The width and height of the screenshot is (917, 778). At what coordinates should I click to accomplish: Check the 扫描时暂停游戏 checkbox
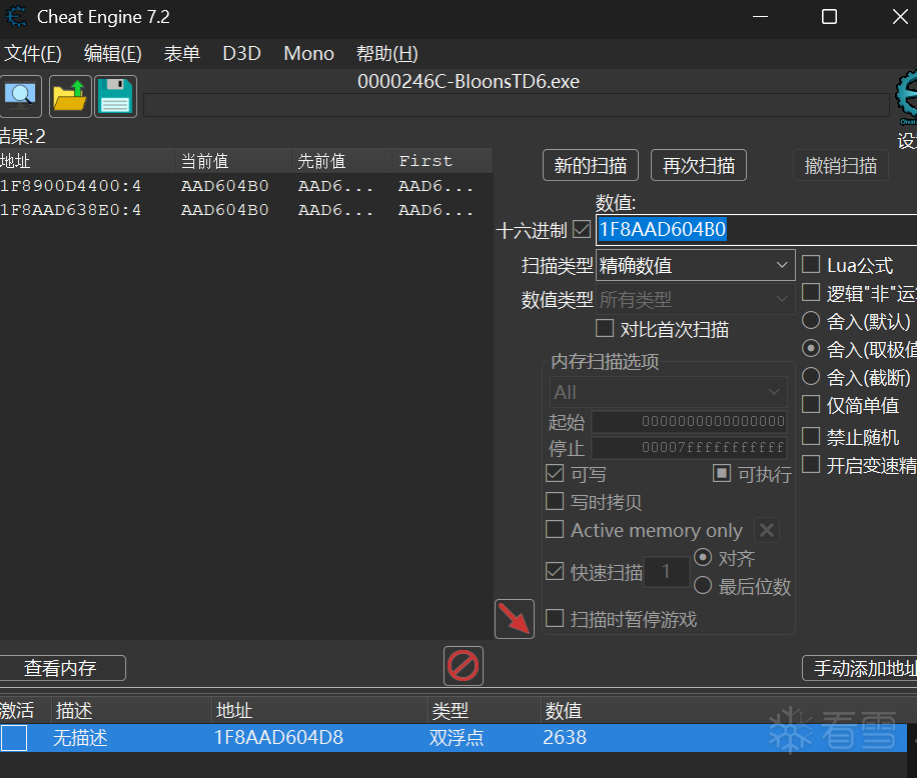pyautogui.click(x=554, y=618)
